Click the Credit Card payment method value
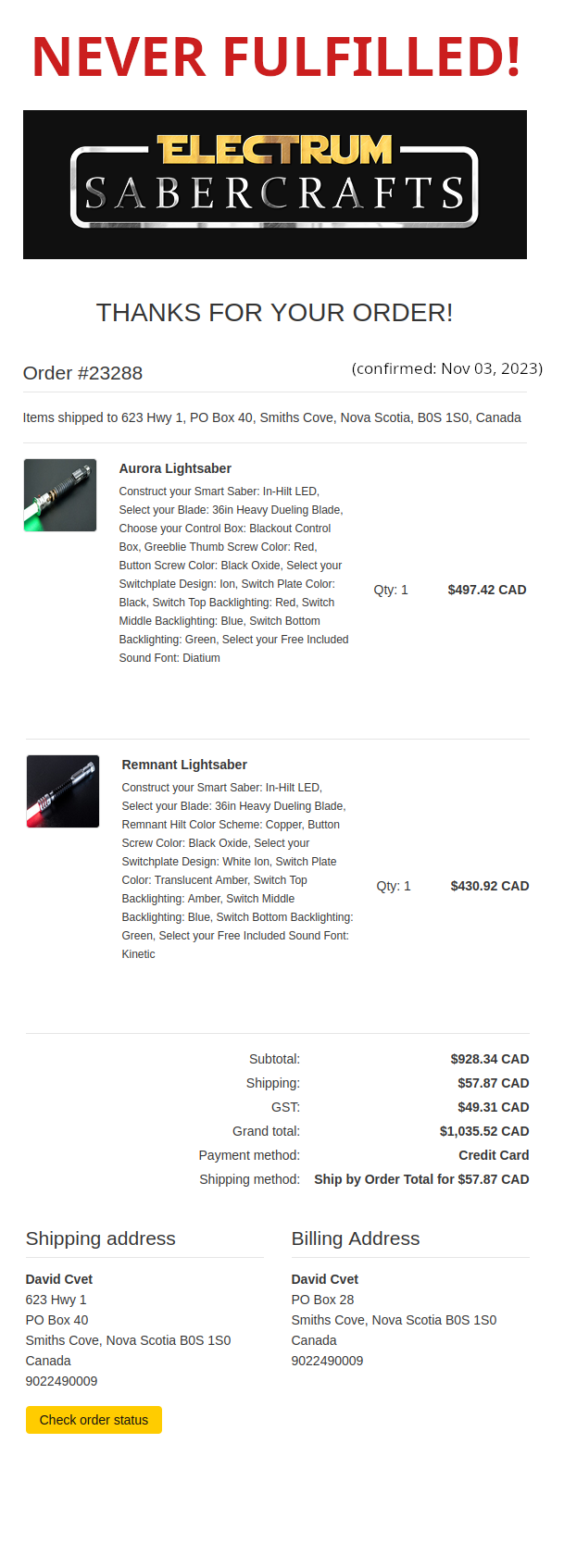Viewport: 564px width, 1568px height. (494, 1155)
